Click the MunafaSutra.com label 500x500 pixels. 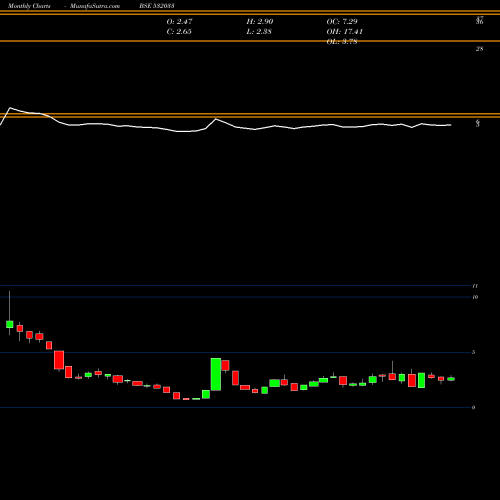pos(95,6)
